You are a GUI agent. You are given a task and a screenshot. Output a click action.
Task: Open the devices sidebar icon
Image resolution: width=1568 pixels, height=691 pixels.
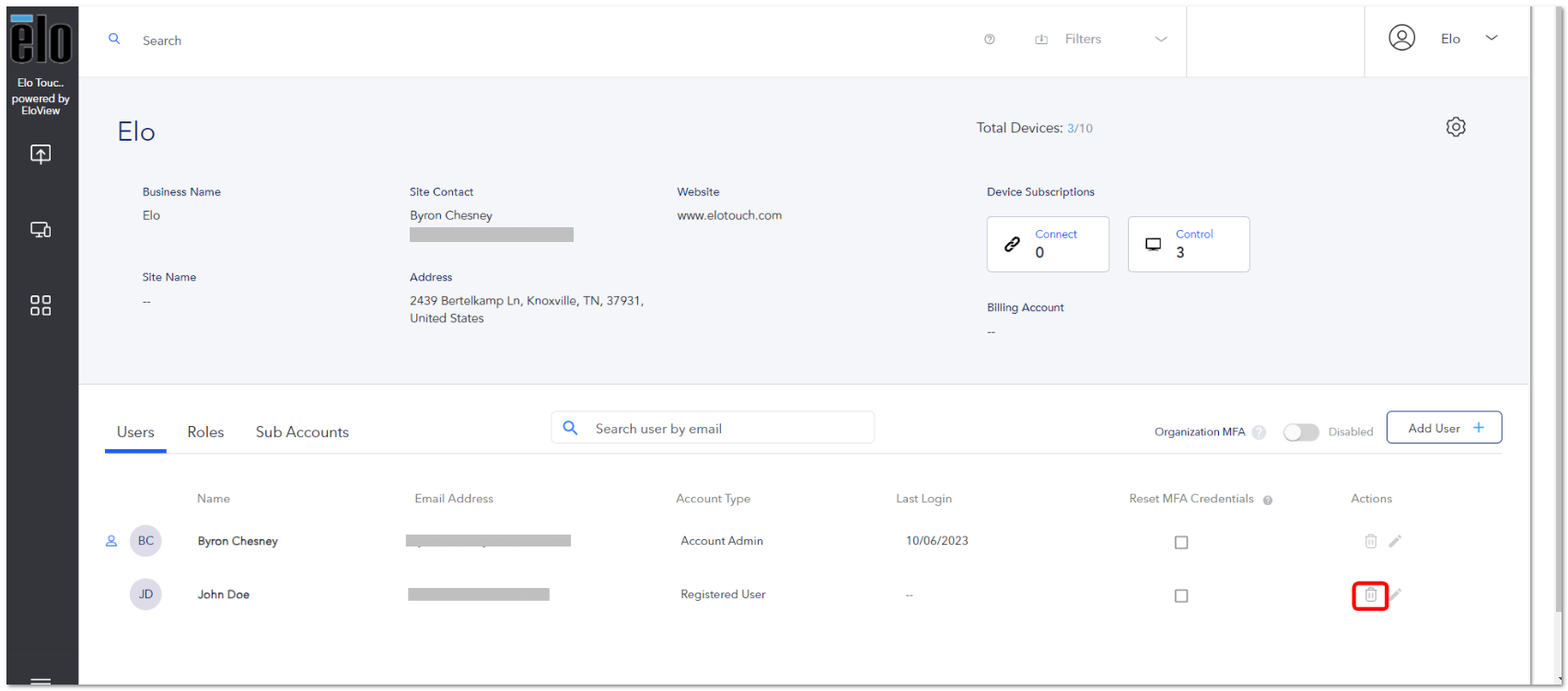[x=41, y=230]
